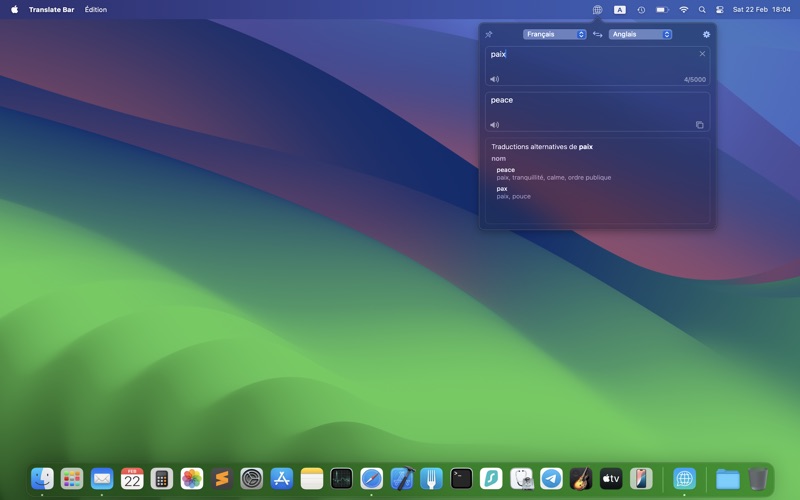The height and width of the screenshot is (500, 800).
Task: Open Safari from the Dock
Action: click(x=371, y=479)
